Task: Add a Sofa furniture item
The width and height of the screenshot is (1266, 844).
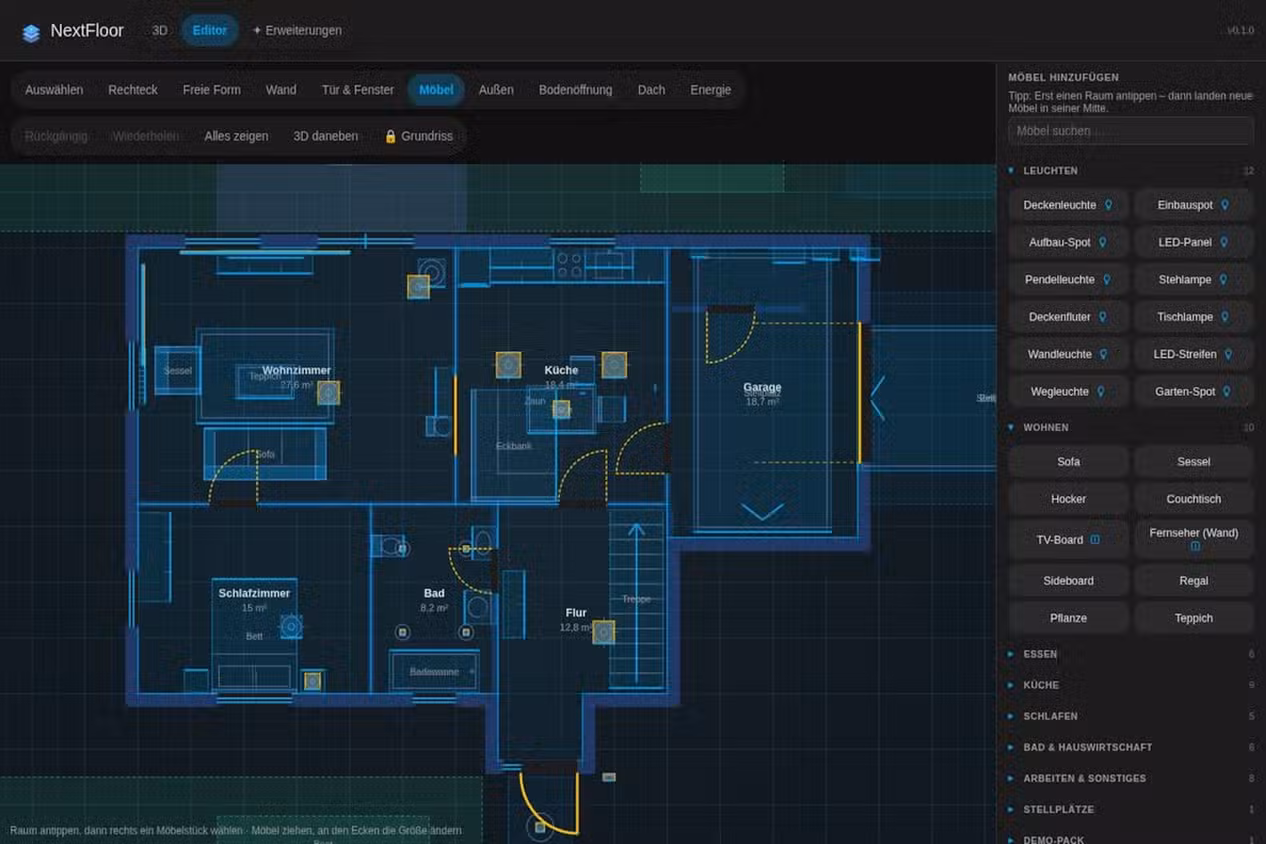Action: (x=1068, y=462)
